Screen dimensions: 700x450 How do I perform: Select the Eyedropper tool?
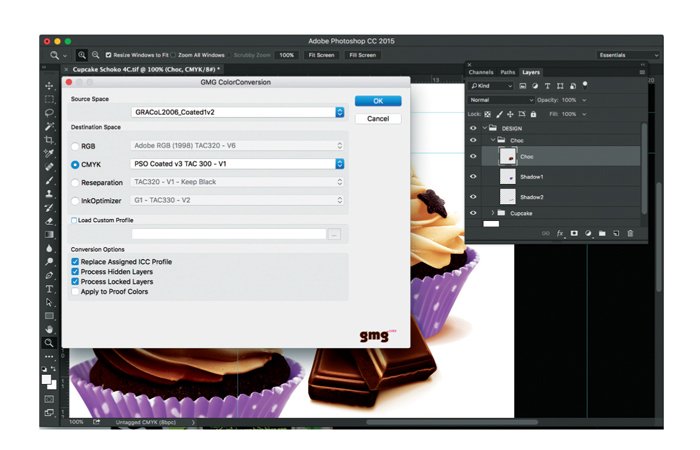pos(49,153)
